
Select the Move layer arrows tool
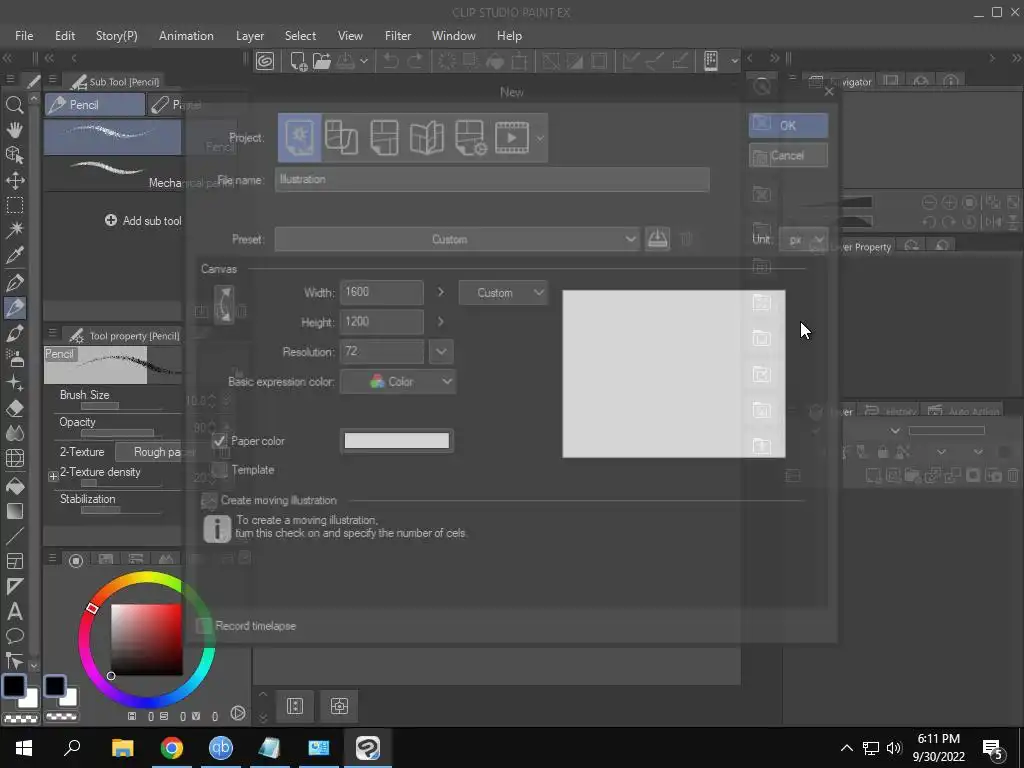click(14, 180)
